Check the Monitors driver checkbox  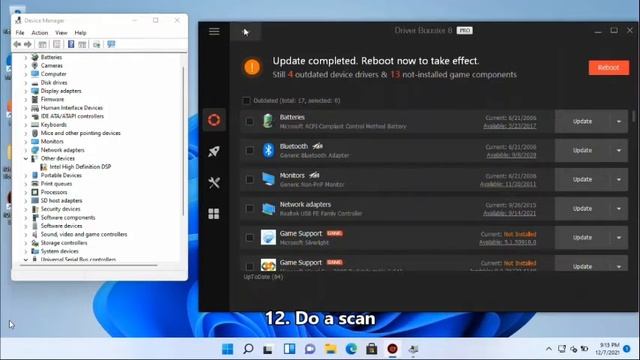pos(249,180)
